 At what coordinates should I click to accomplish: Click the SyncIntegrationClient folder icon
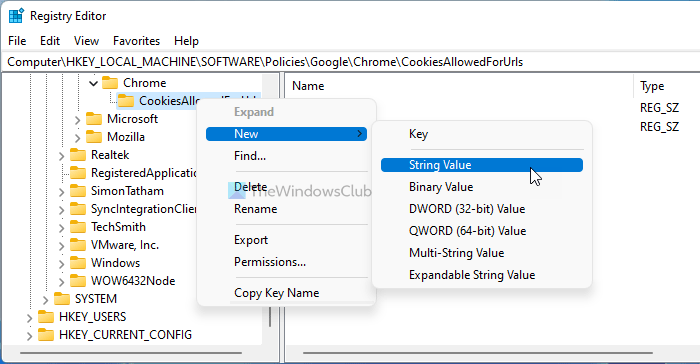78,209
